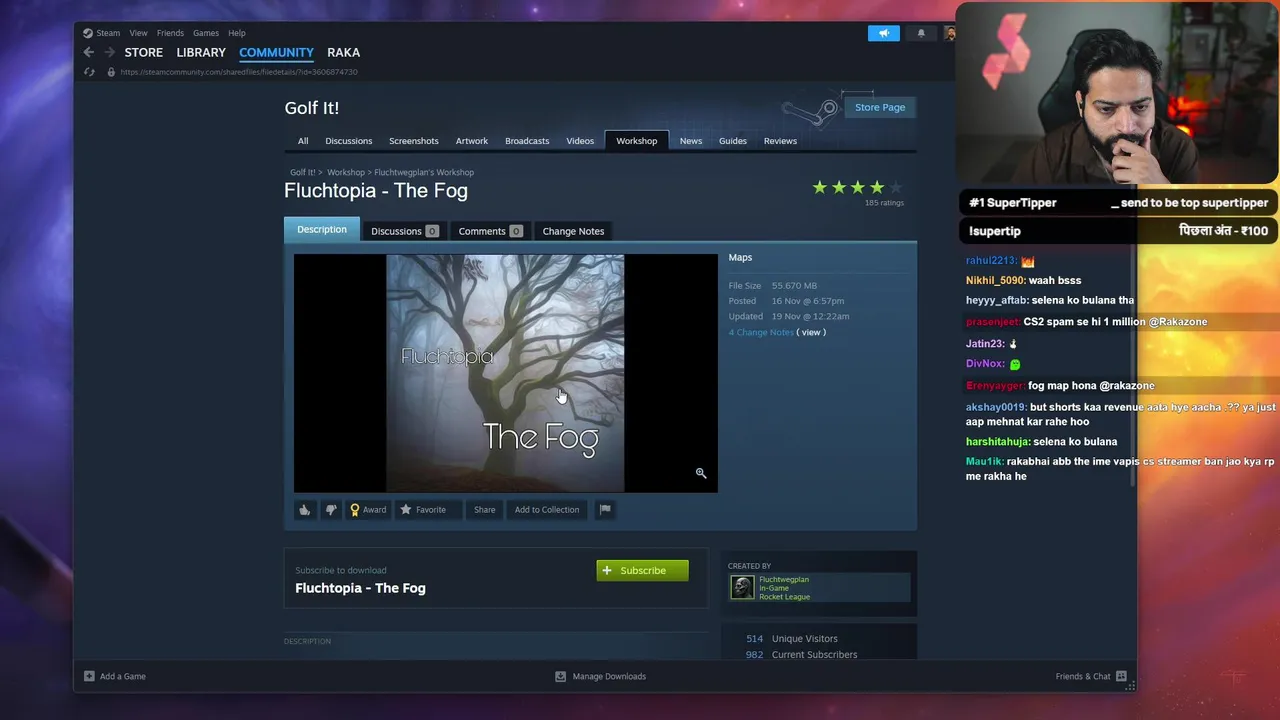Click the page URL address text
This screenshot has height=720, width=1280.
tap(239, 72)
